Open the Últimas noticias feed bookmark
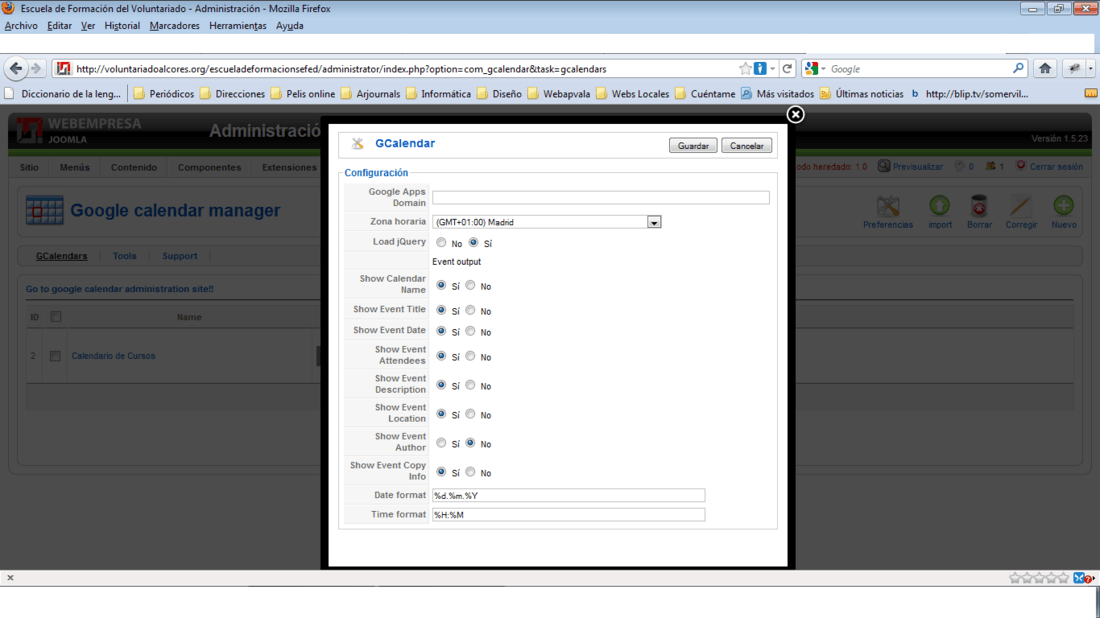 [x=861, y=94]
